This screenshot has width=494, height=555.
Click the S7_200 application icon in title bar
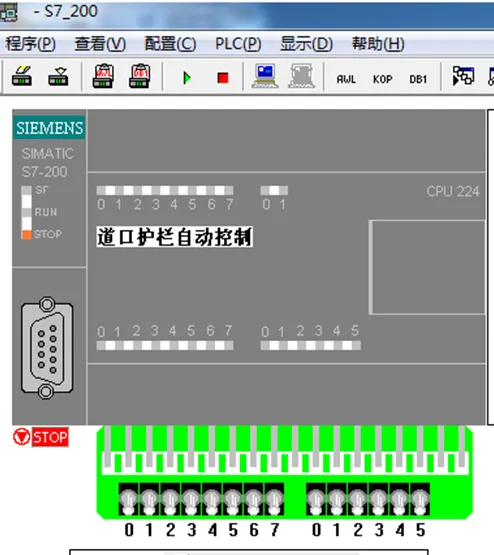9,13
